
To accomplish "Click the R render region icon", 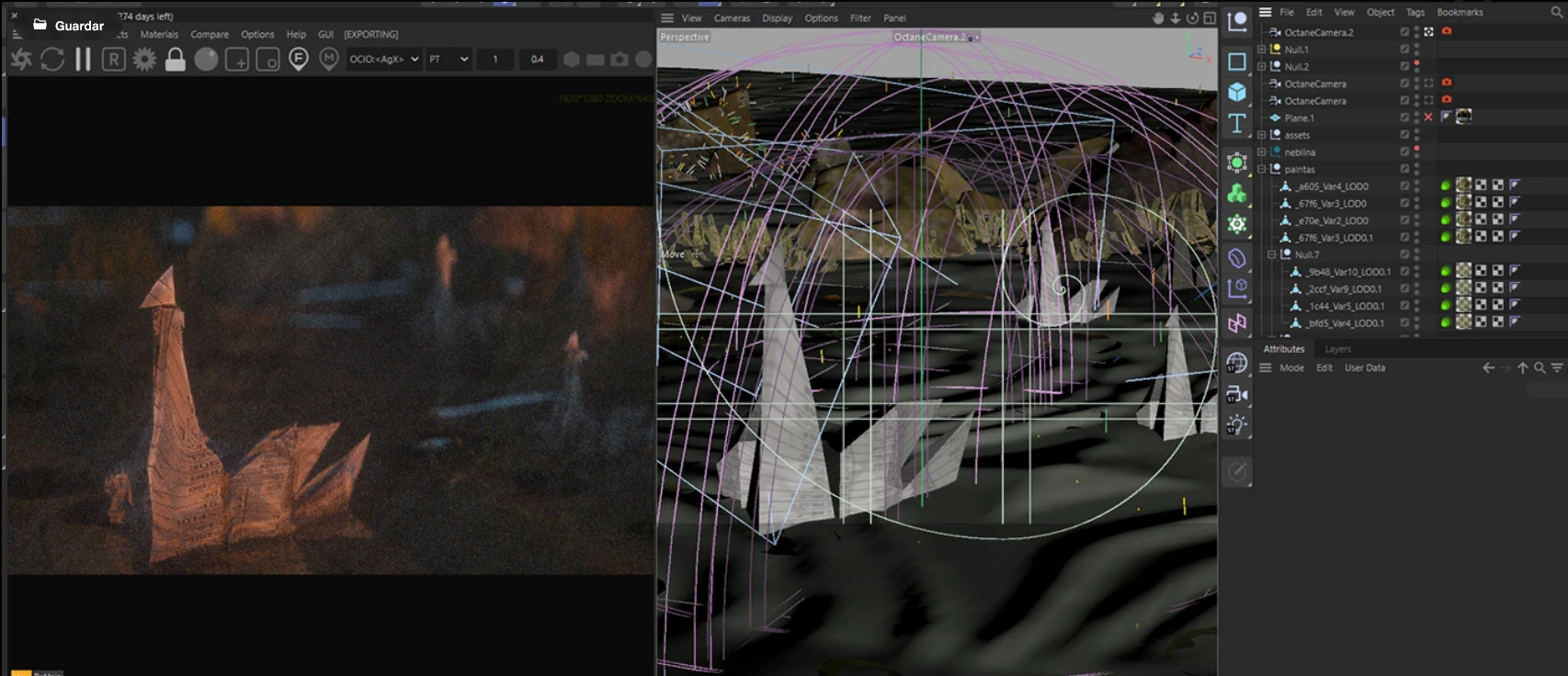I will pyautogui.click(x=113, y=60).
